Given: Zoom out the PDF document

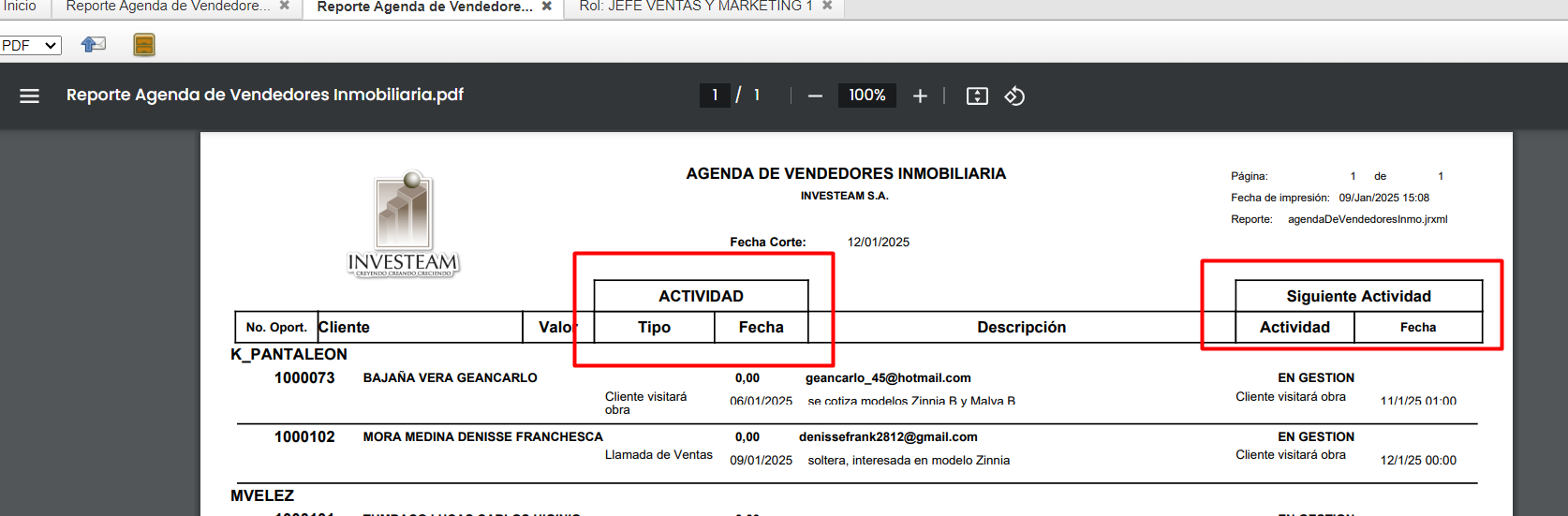Looking at the screenshot, I should (815, 96).
